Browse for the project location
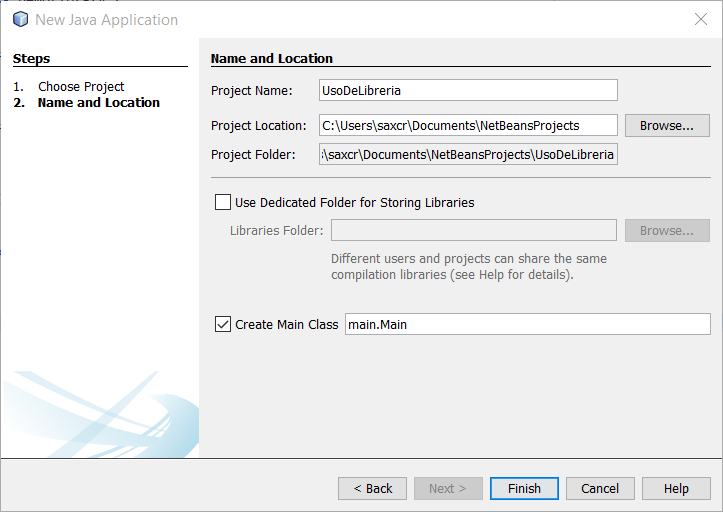 [667, 125]
